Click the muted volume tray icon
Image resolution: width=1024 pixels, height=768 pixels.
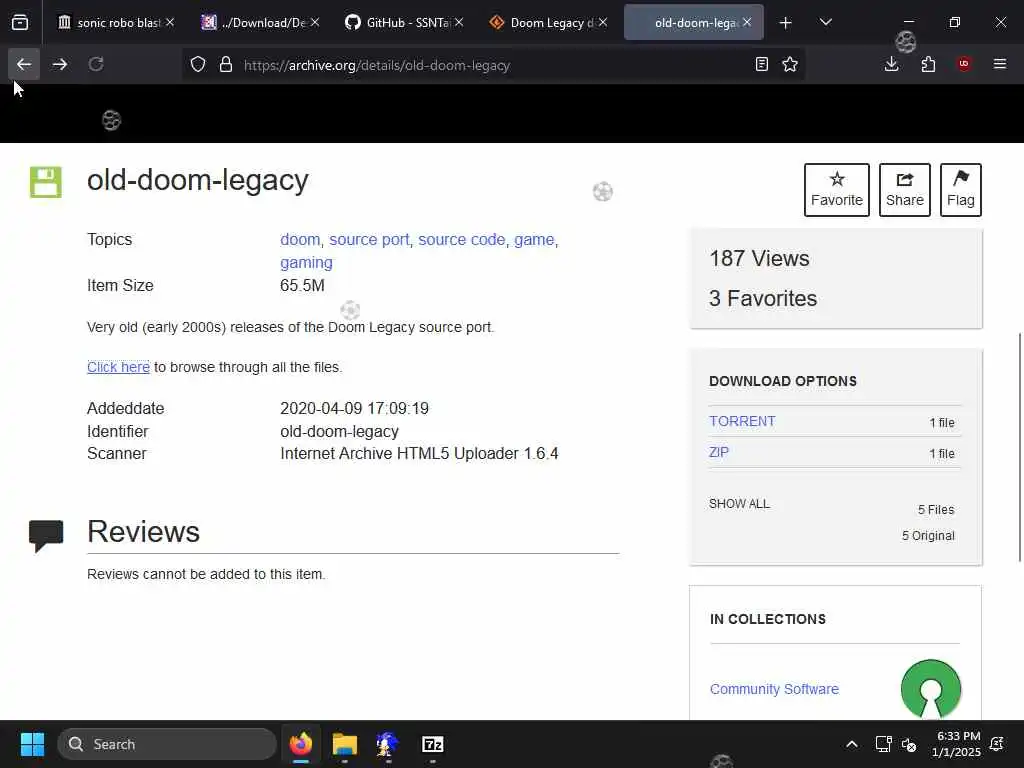[x=909, y=744]
